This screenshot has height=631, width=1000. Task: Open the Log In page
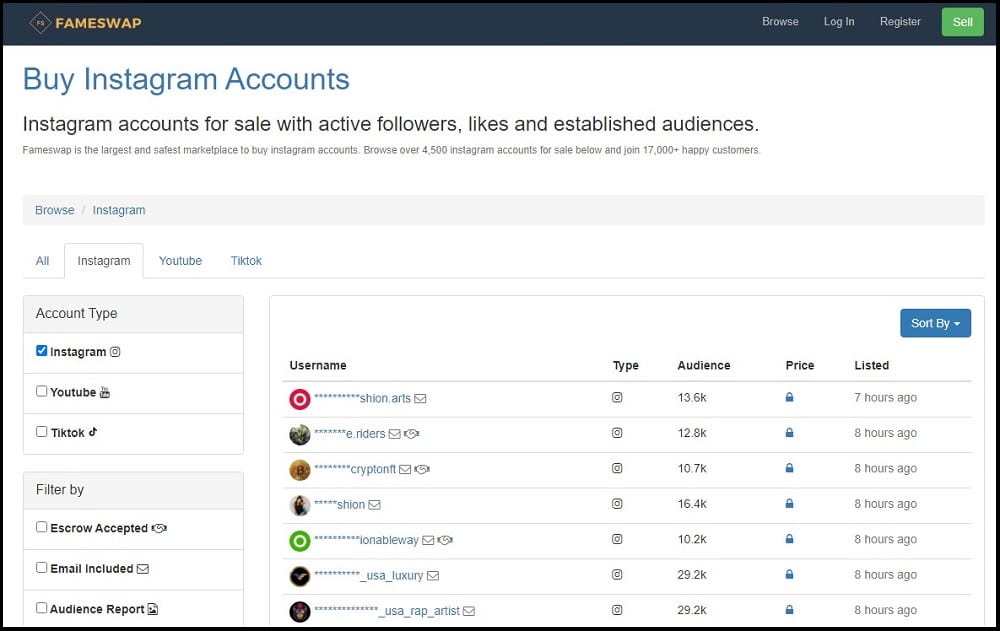click(839, 22)
